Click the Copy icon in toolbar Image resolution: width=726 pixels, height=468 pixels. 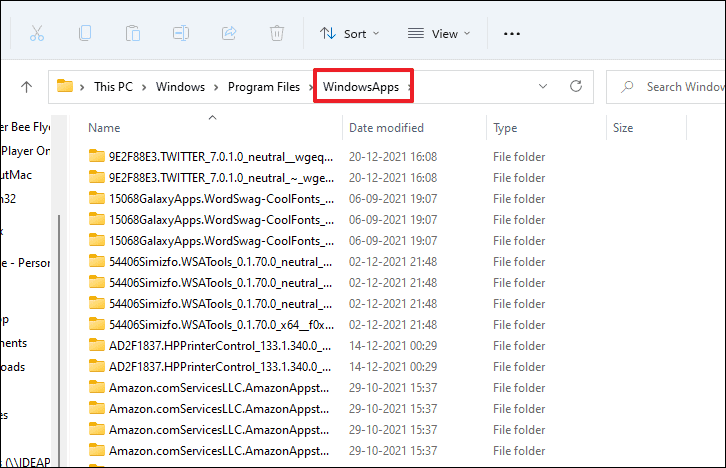tap(85, 33)
